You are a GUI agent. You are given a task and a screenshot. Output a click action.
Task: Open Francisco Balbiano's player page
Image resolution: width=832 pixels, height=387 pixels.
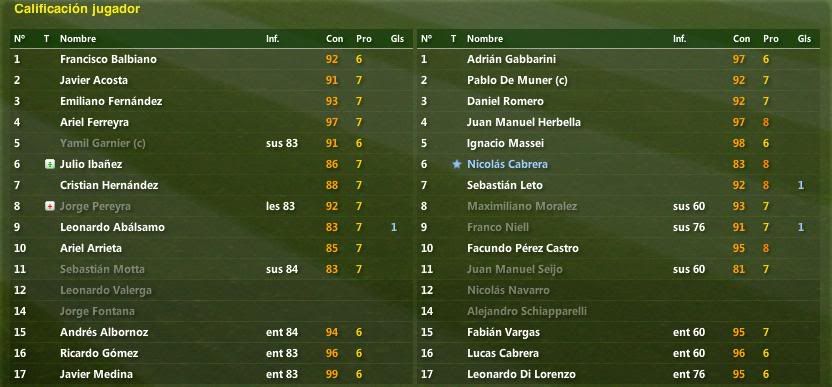(x=108, y=59)
